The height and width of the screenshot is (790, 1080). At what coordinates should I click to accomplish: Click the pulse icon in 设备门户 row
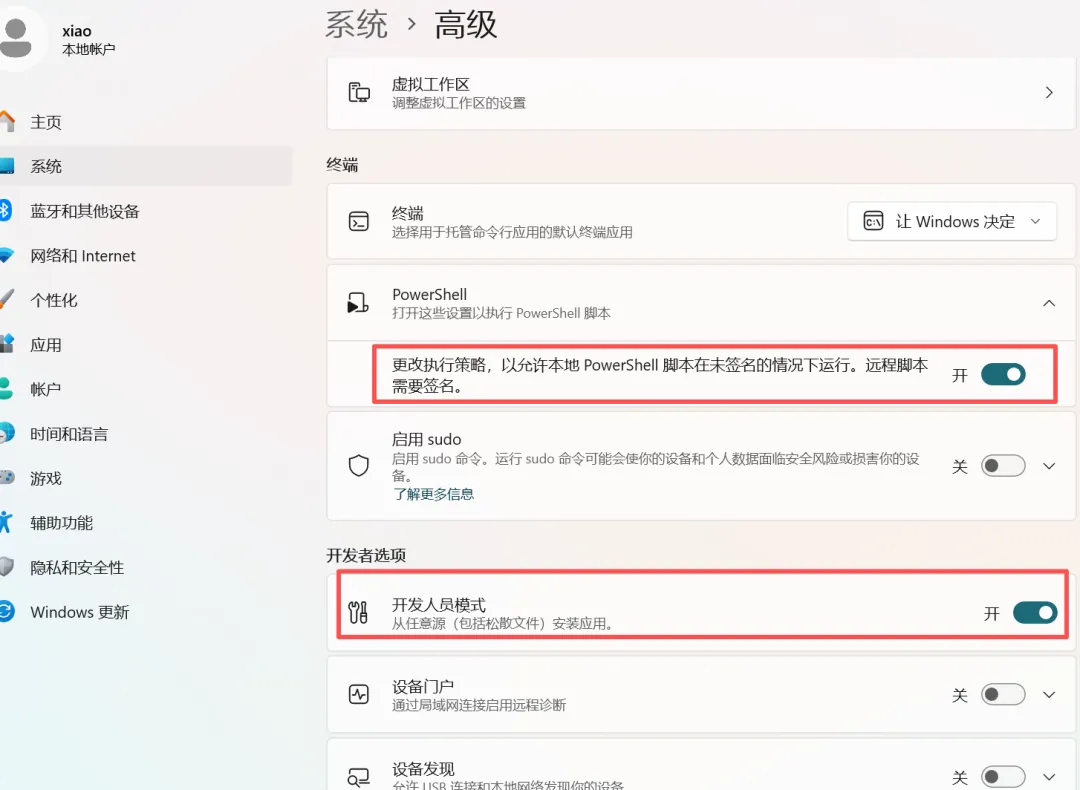pos(359,694)
